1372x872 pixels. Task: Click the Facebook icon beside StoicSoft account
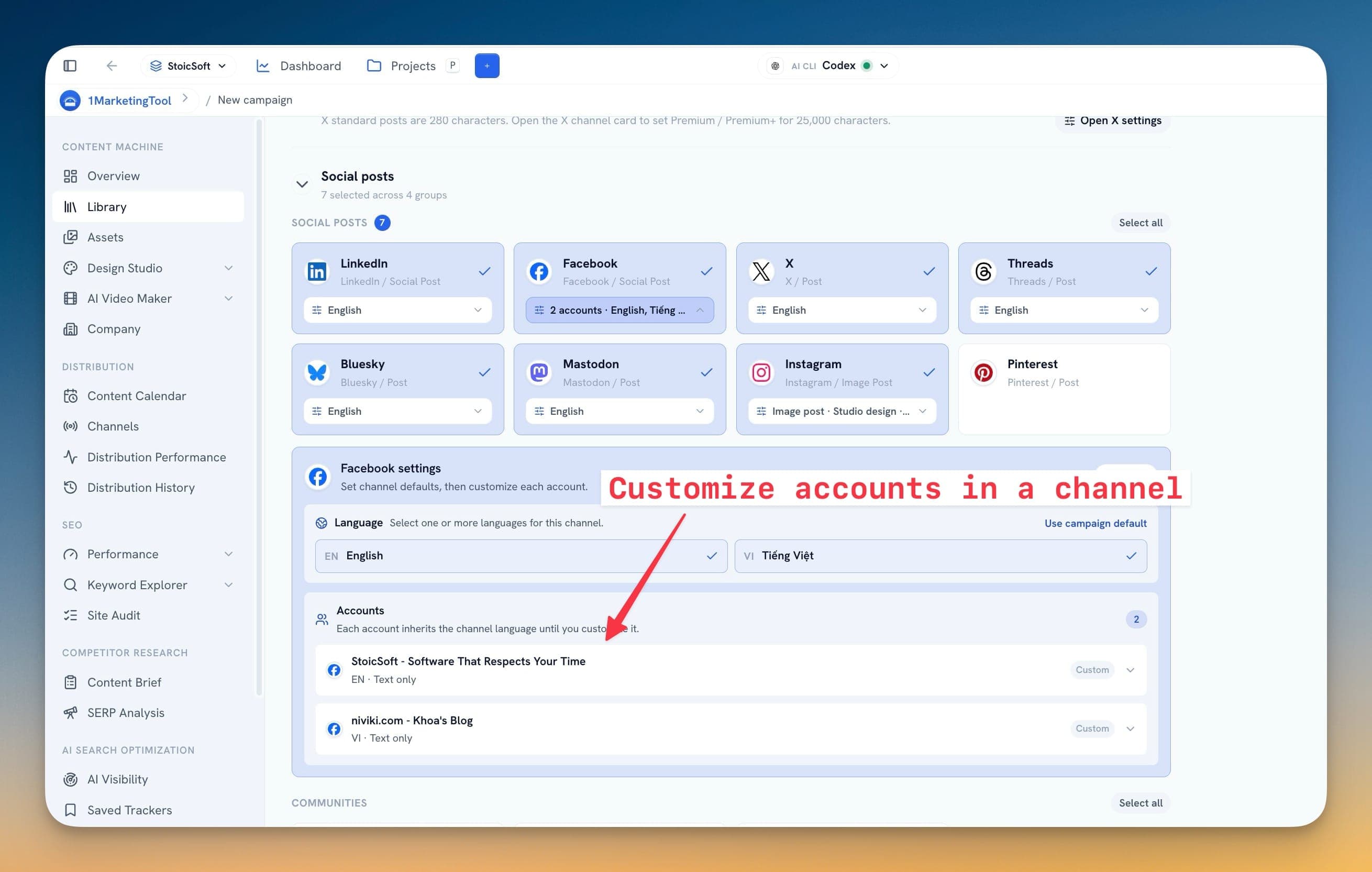click(x=334, y=670)
